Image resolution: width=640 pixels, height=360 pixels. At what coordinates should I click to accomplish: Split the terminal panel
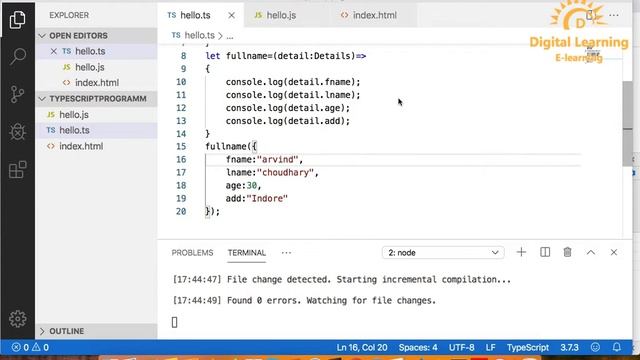point(545,252)
